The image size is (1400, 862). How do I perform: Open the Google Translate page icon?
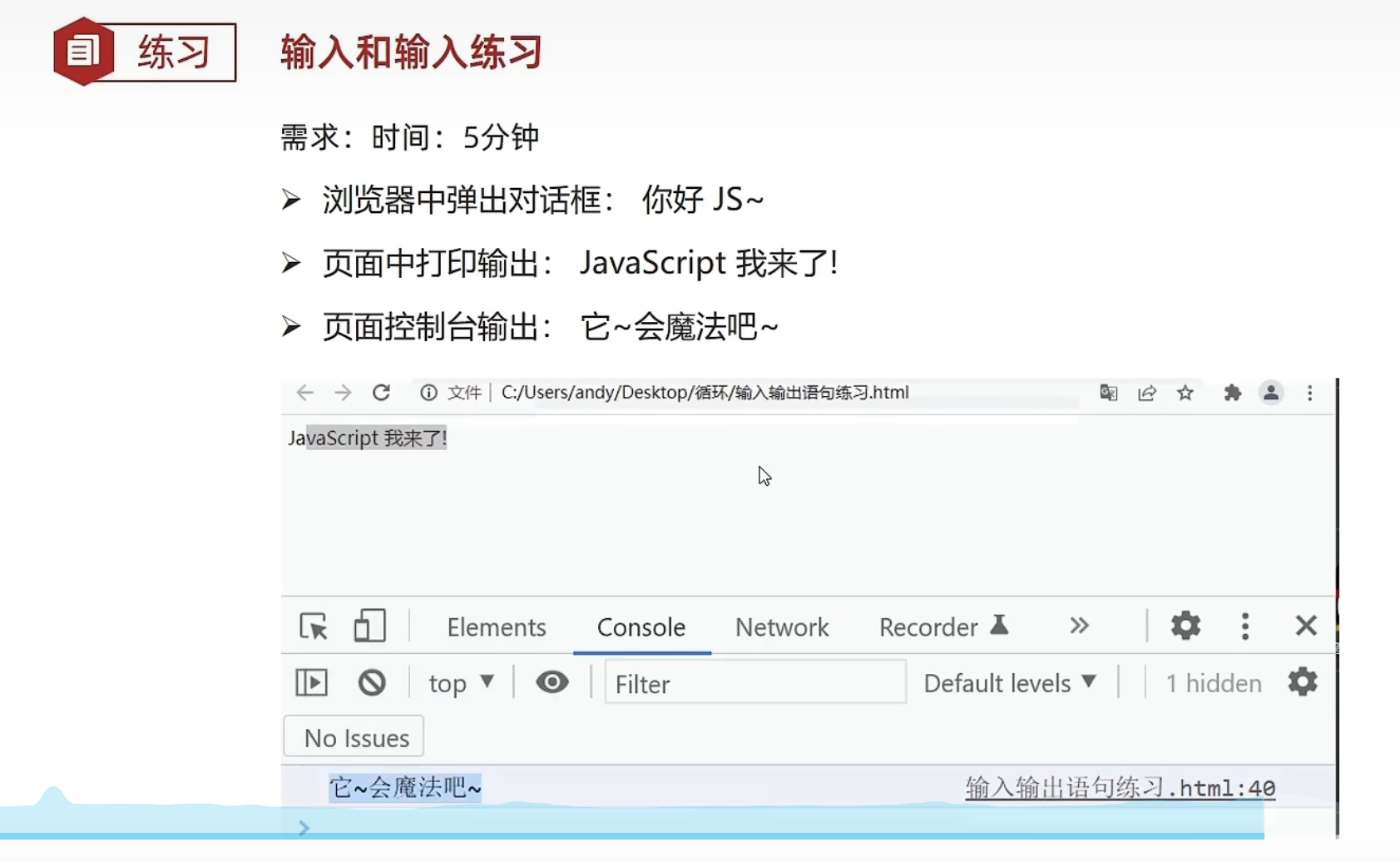(x=1107, y=393)
